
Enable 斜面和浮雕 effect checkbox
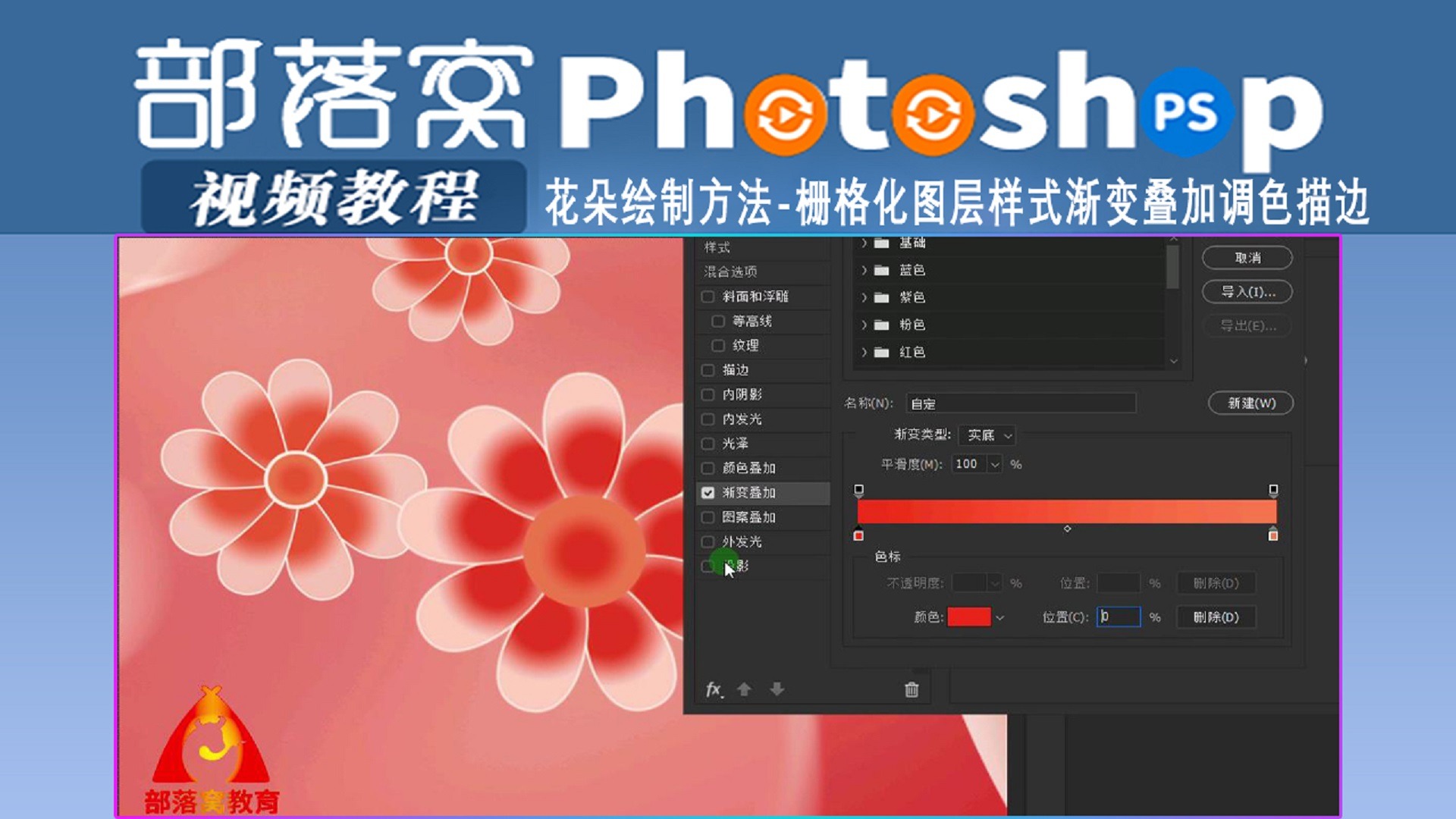point(708,297)
